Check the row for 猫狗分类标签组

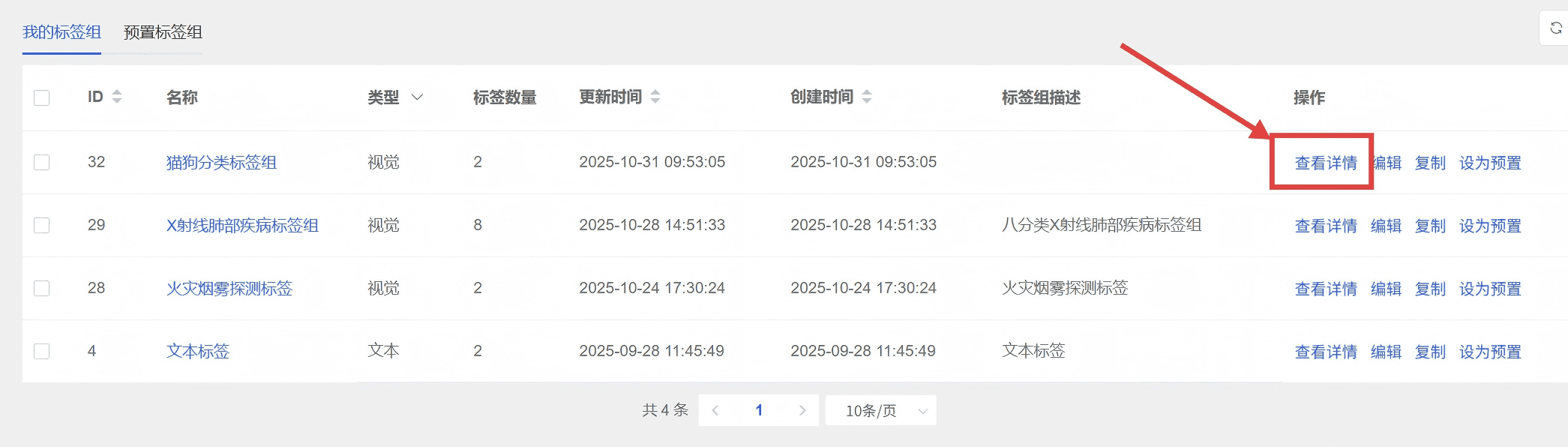coord(42,162)
